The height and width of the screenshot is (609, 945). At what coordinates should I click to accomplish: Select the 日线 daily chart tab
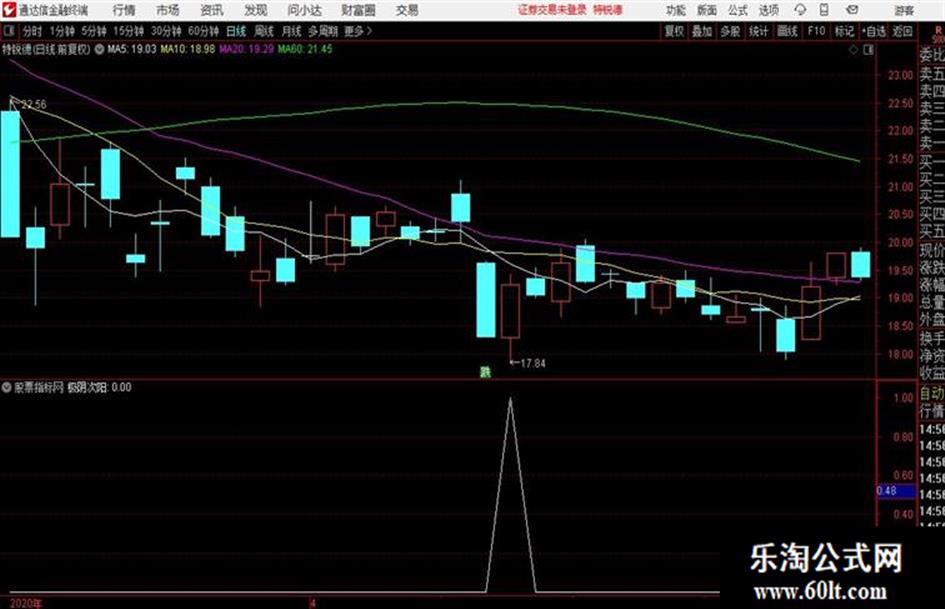click(x=236, y=31)
